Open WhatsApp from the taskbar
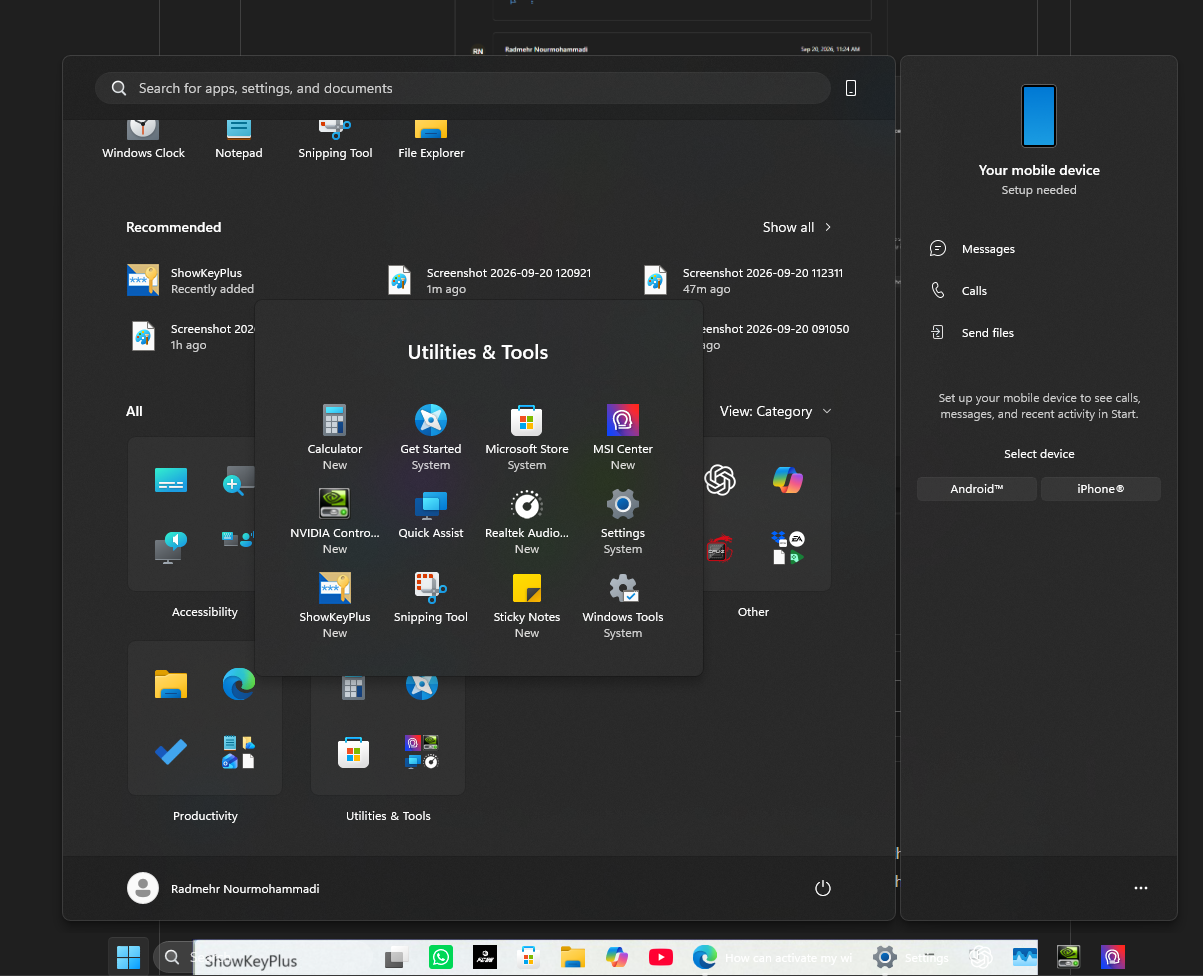This screenshot has height=976, width=1203. 441,957
